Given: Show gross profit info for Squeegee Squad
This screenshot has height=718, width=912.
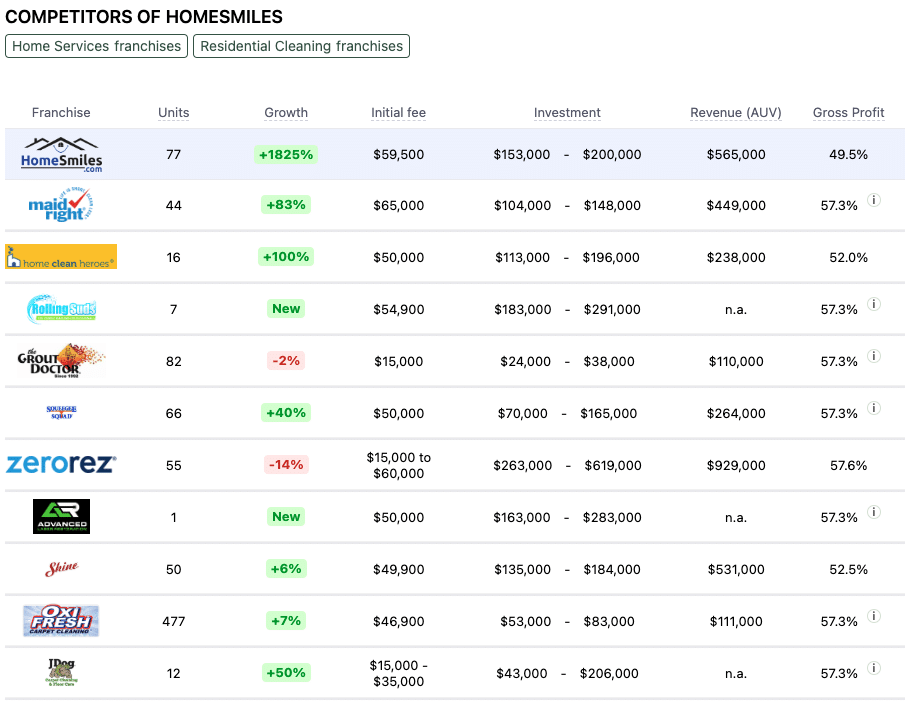Looking at the screenshot, I should pos(874,408).
